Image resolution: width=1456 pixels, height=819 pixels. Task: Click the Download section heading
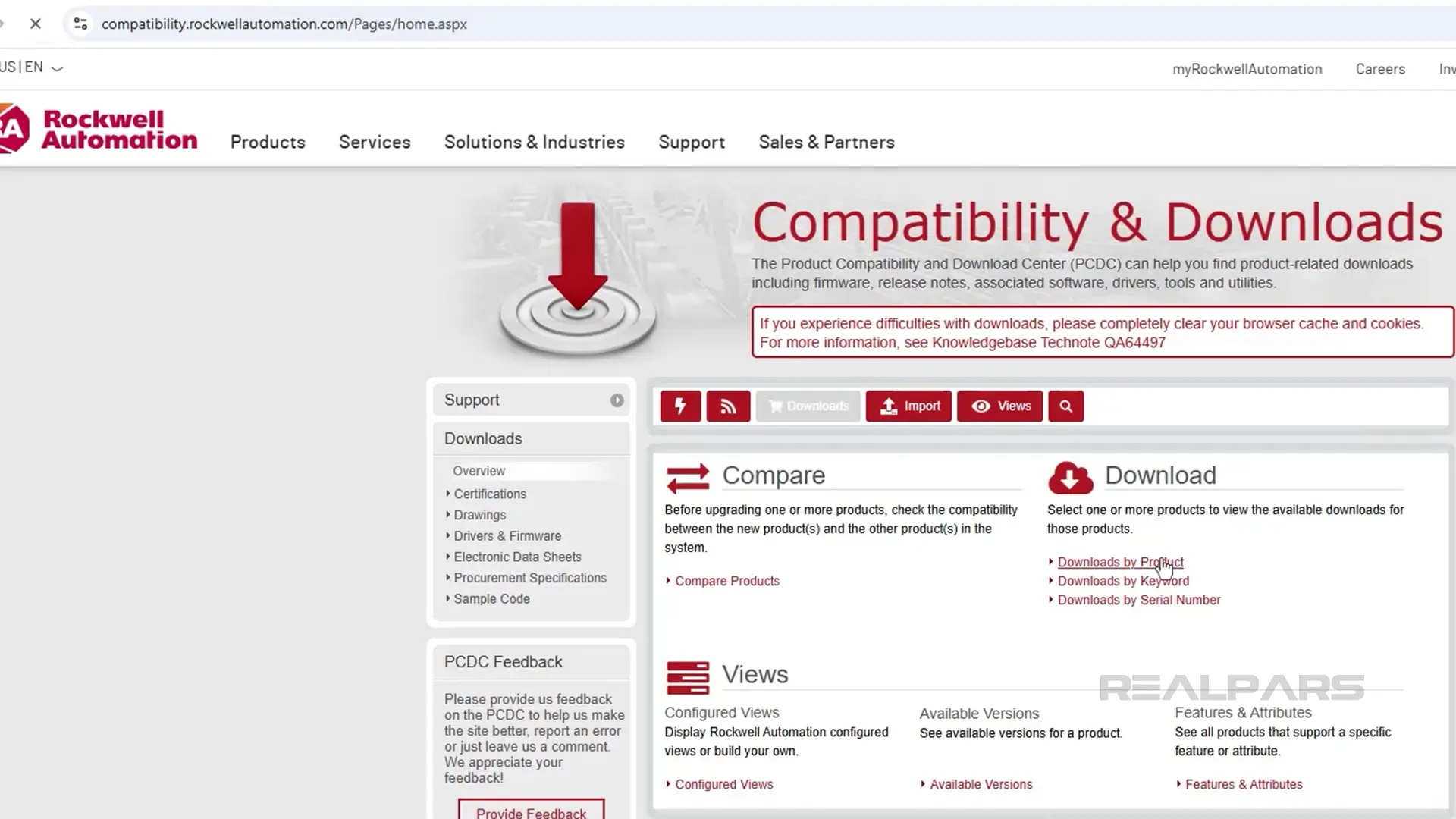tap(1160, 475)
